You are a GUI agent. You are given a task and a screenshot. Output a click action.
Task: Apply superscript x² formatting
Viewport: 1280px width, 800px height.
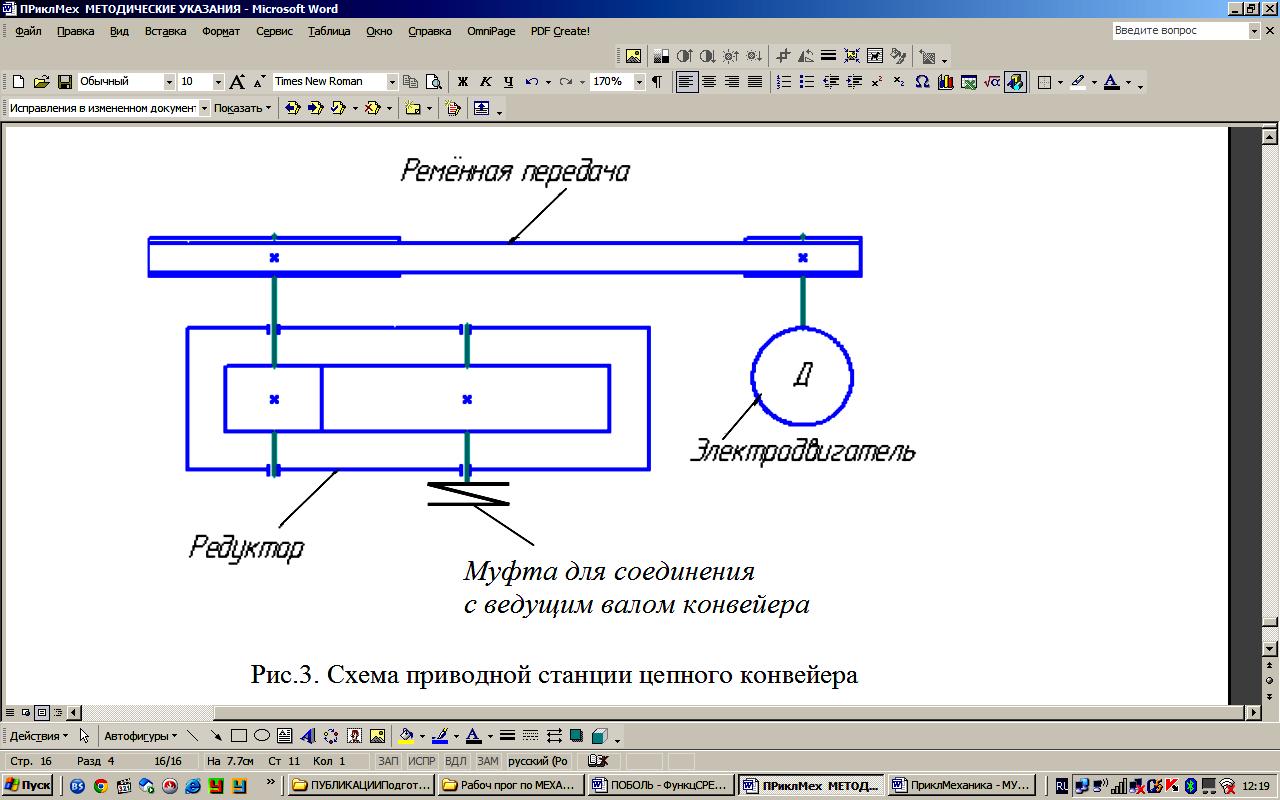(x=876, y=82)
